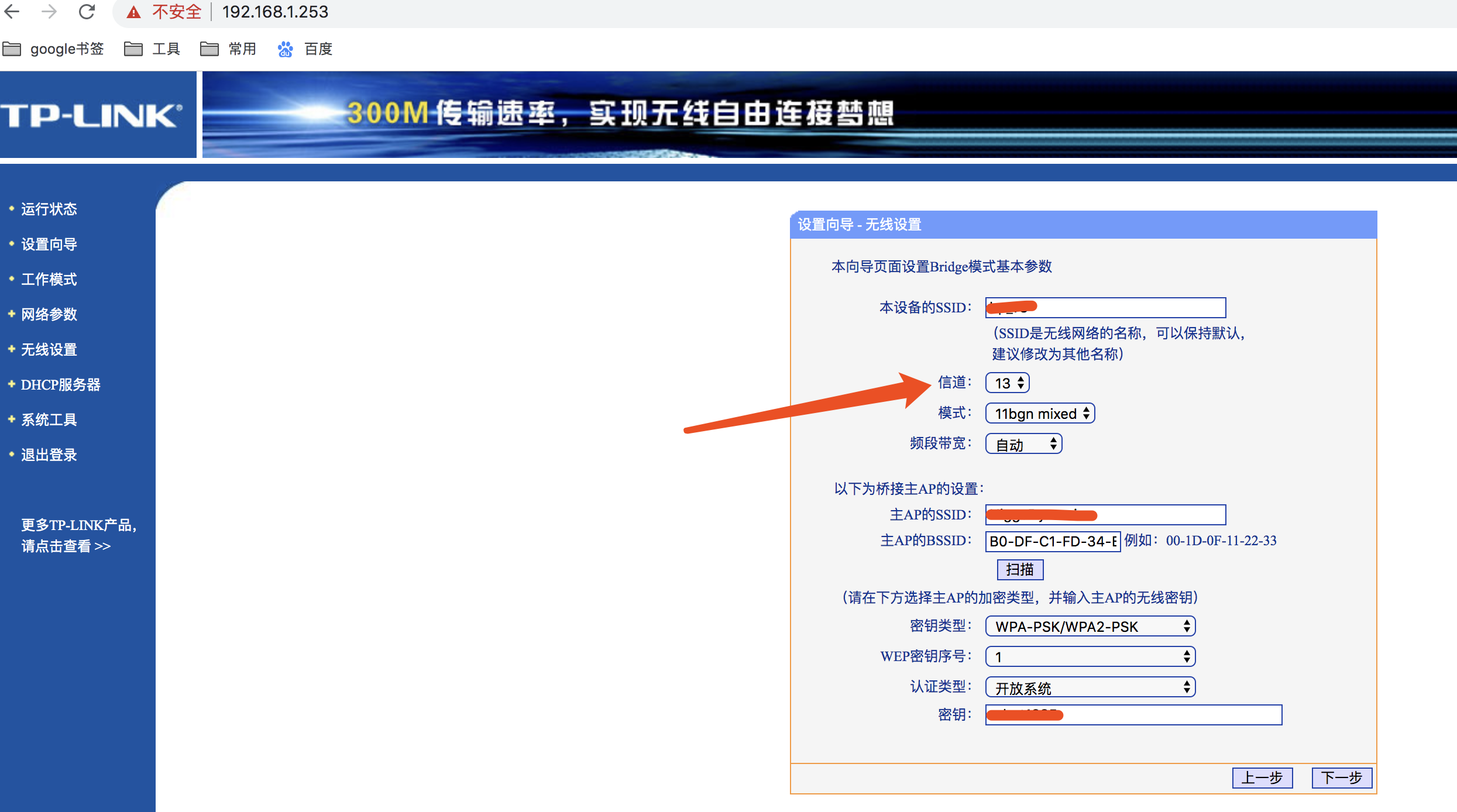1457x812 pixels.
Task: Click the browser back arrow
Action: pyautogui.click(x=12, y=12)
